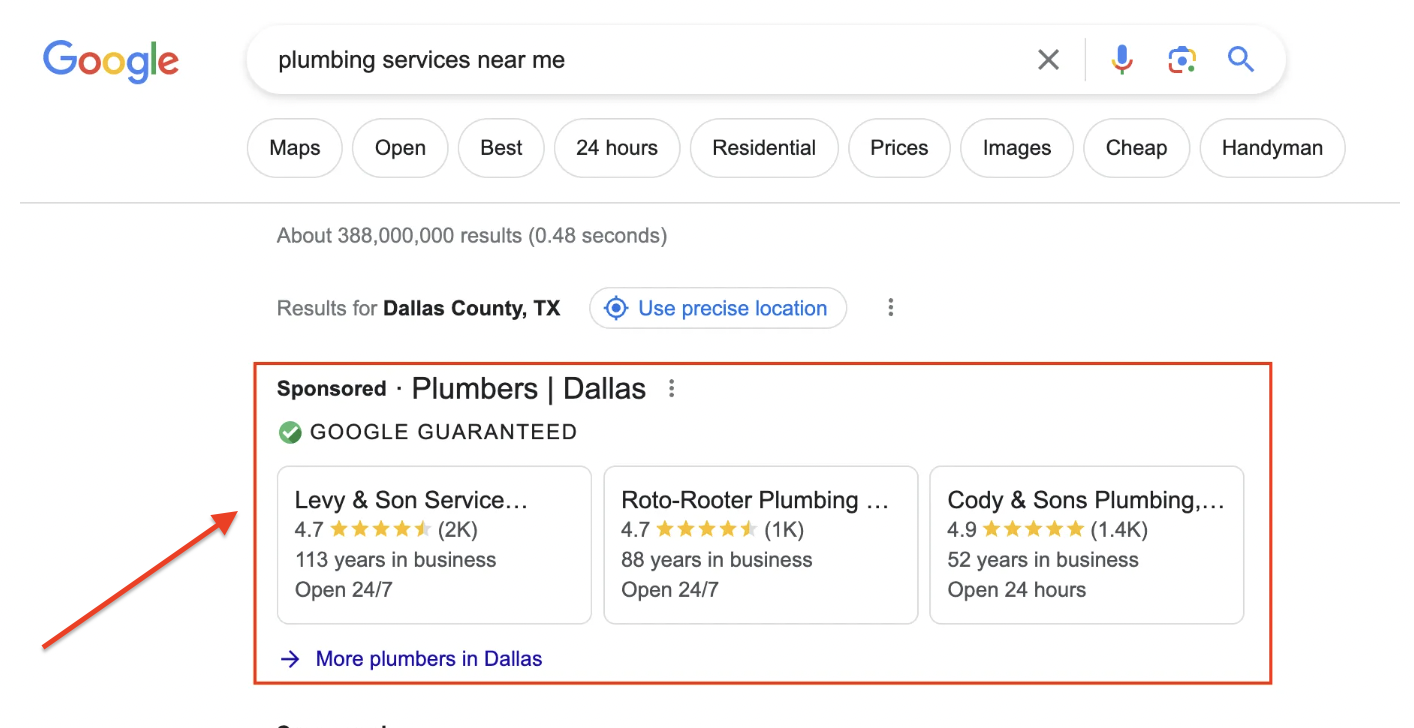Filter results by Open businesses
1414x728 pixels.
[x=400, y=147]
